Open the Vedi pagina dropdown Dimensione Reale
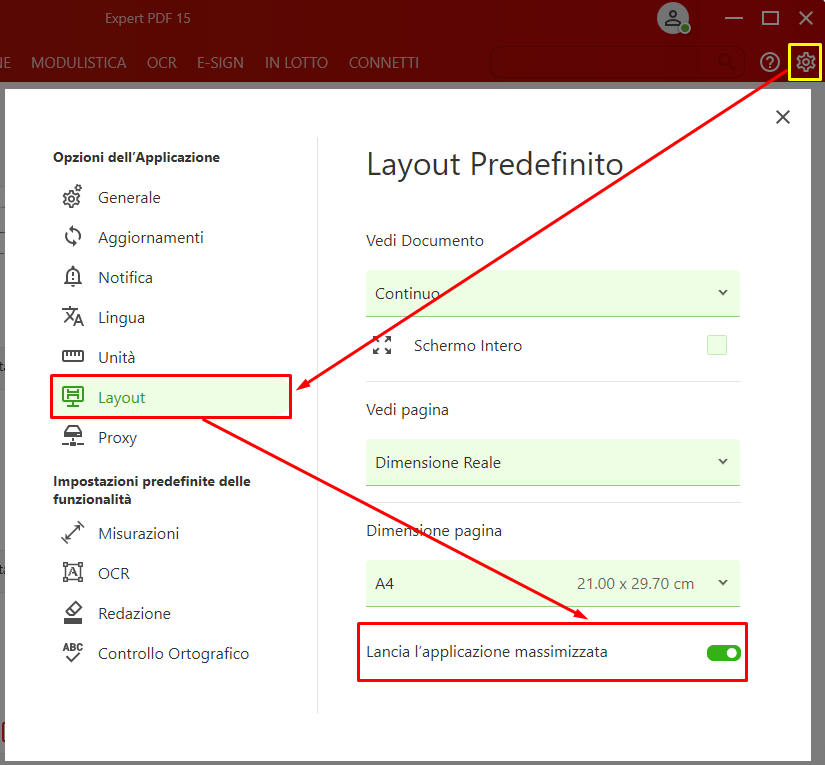825x765 pixels. pyautogui.click(x=552, y=462)
